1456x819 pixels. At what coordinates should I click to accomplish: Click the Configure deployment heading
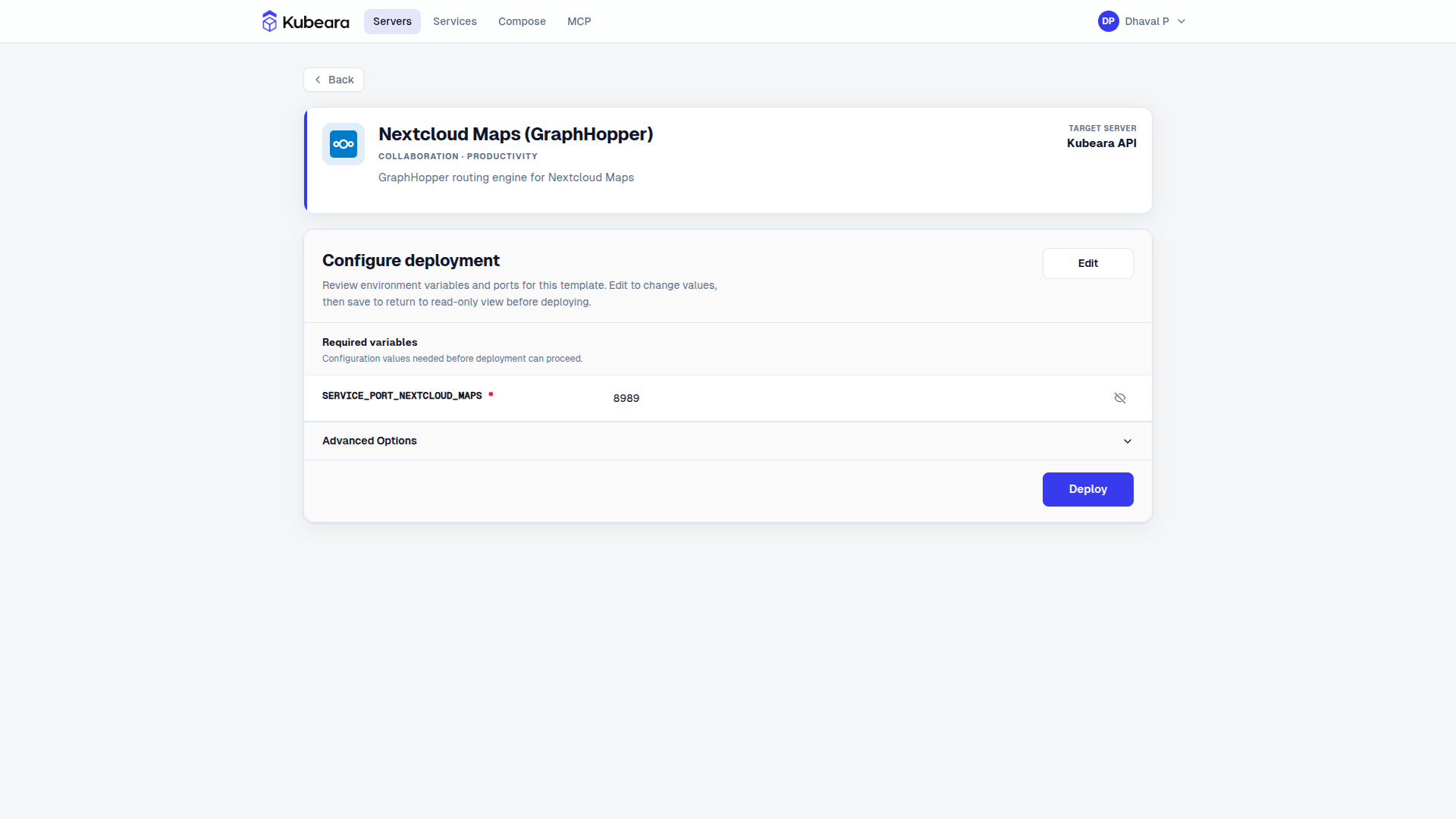coord(411,261)
